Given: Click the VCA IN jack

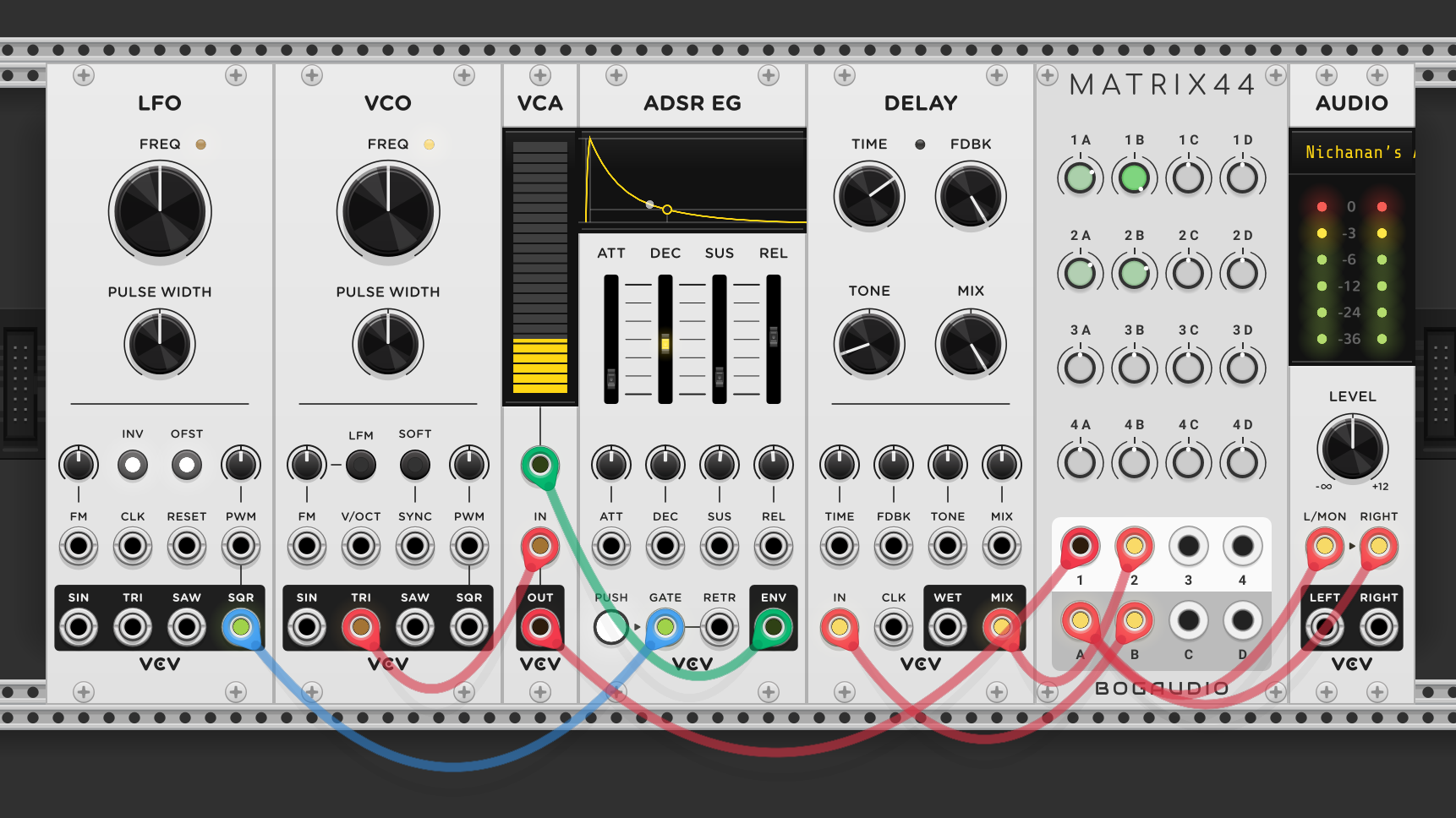Looking at the screenshot, I should 540,547.
